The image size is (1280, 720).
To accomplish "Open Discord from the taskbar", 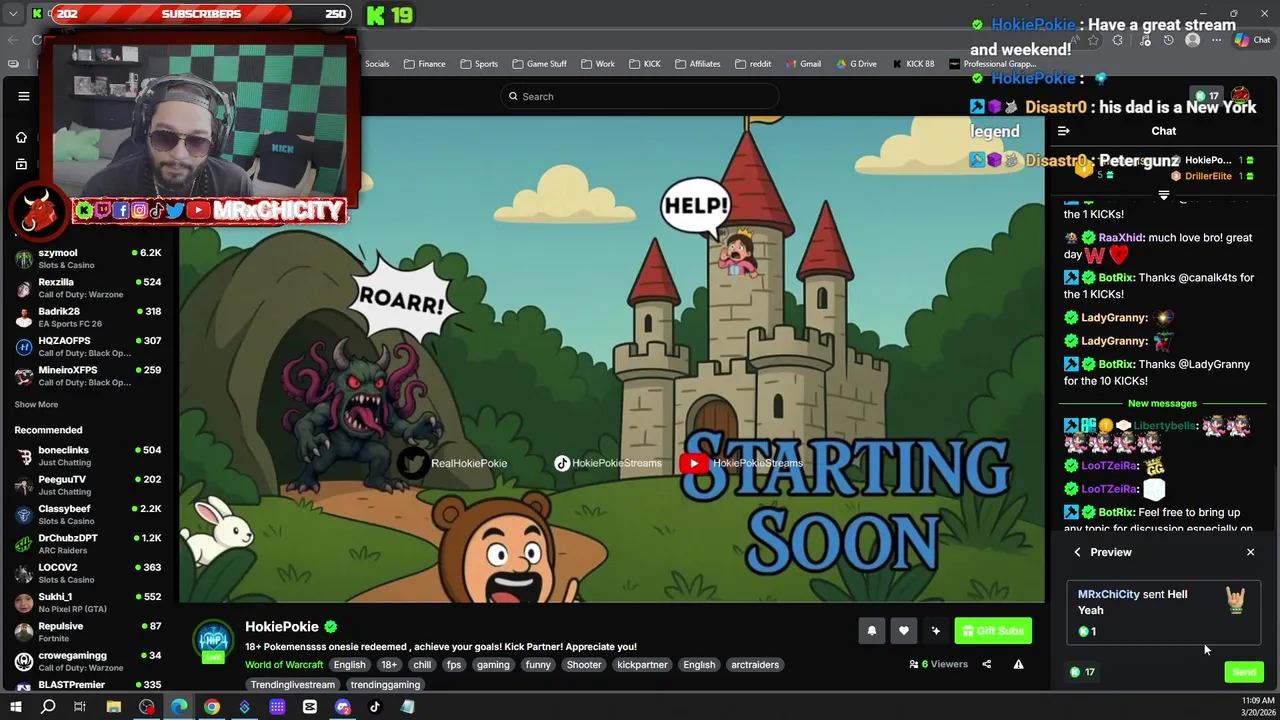I will [343, 707].
